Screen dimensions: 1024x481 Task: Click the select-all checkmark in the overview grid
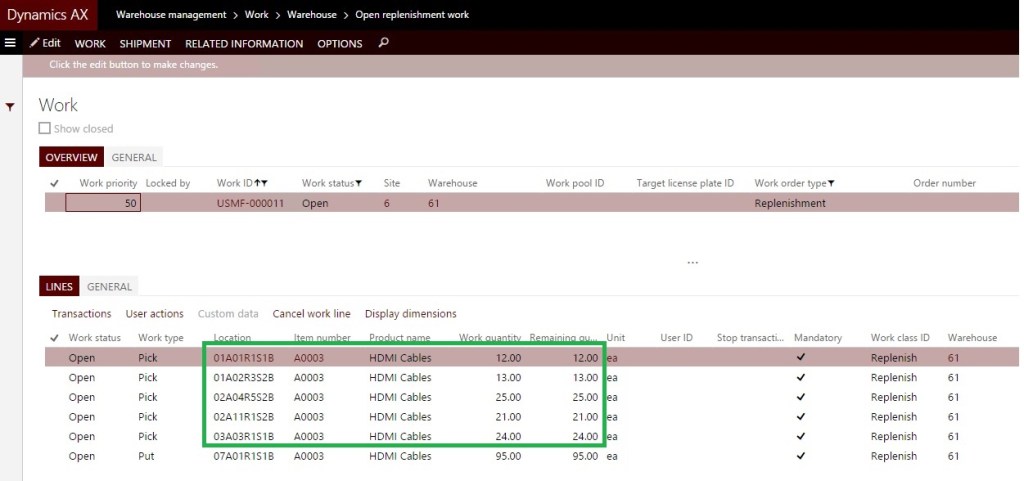coord(54,183)
